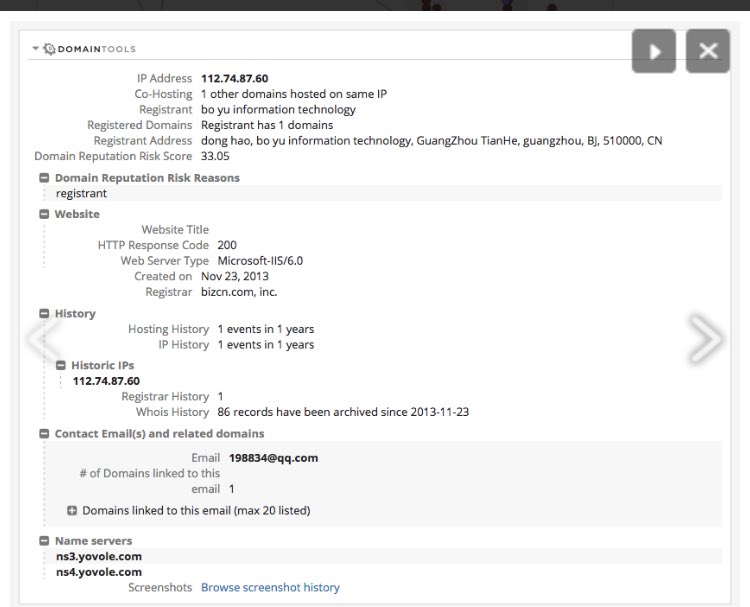The height and width of the screenshot is (607, 750).
Task: Click the play slideshow button
Action: [653, 51]
